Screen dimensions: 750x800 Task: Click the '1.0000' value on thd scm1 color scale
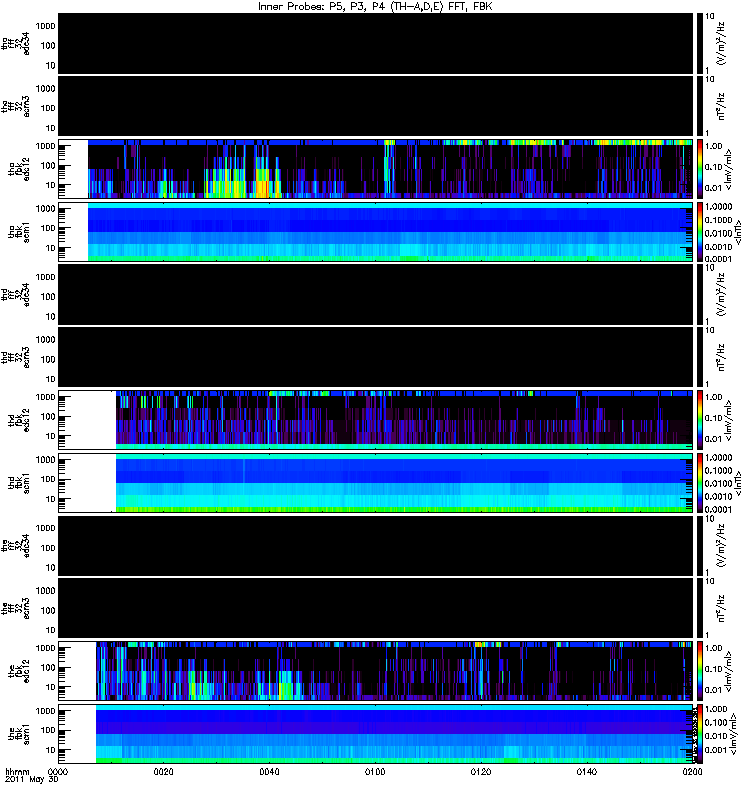pyautogui.click(x=718, y=458)
